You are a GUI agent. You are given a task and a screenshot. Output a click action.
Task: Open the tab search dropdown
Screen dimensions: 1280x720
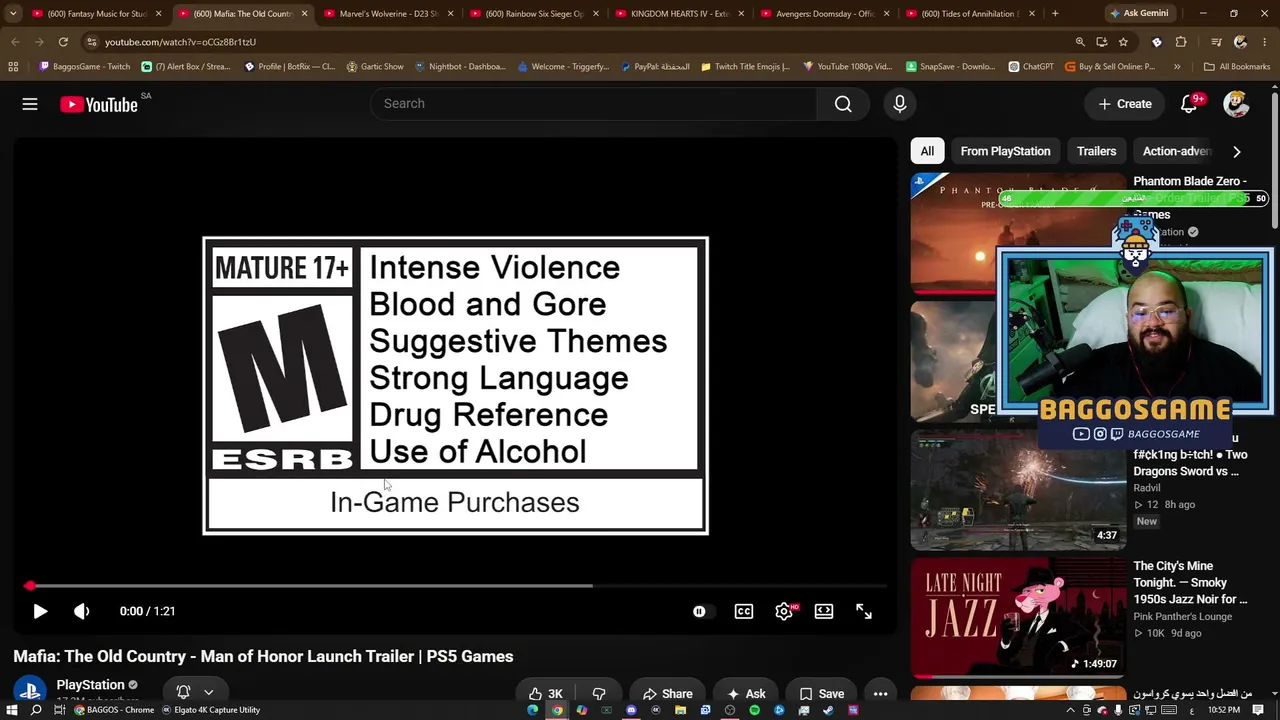(x=13, y=14)
